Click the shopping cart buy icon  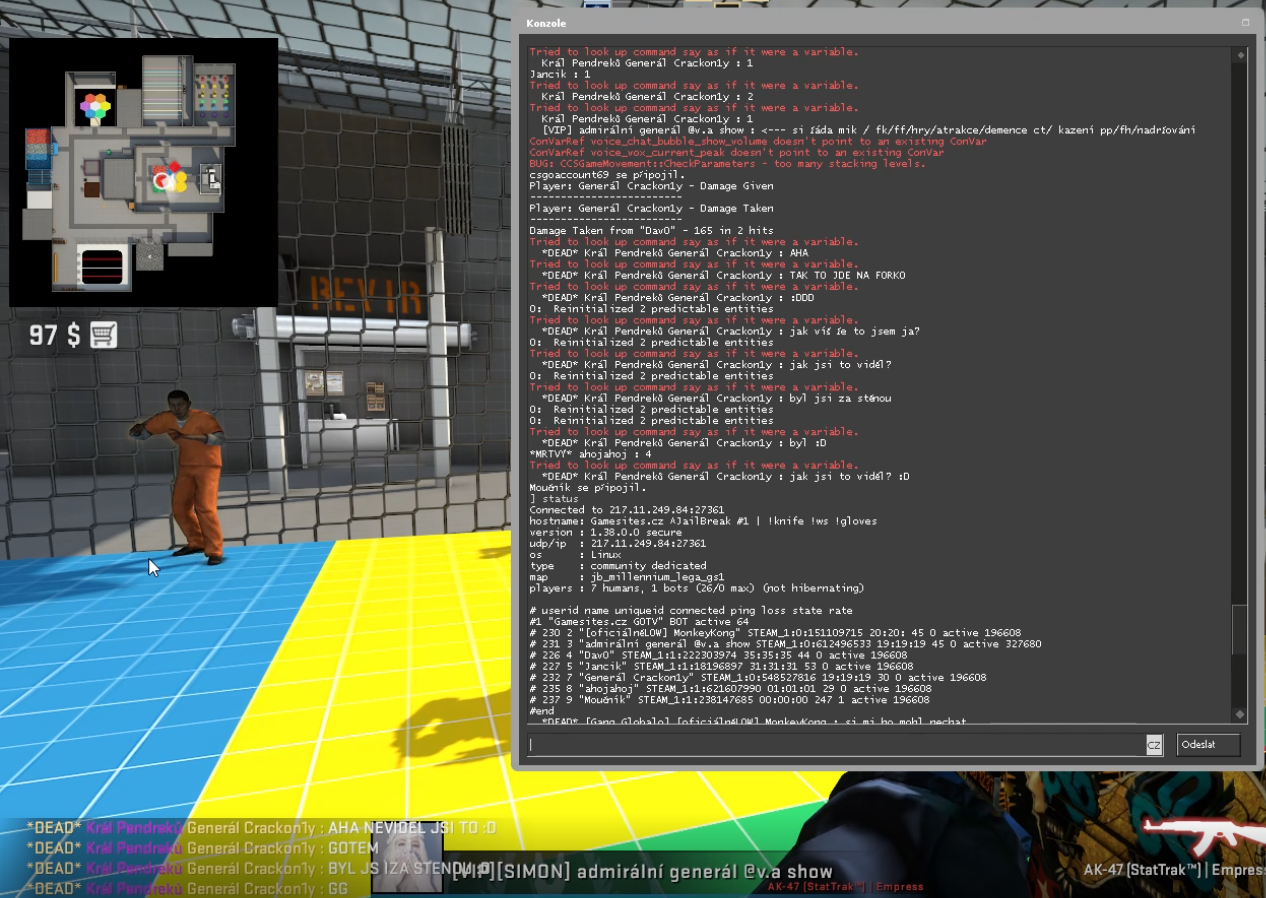(x=104, y=335)
